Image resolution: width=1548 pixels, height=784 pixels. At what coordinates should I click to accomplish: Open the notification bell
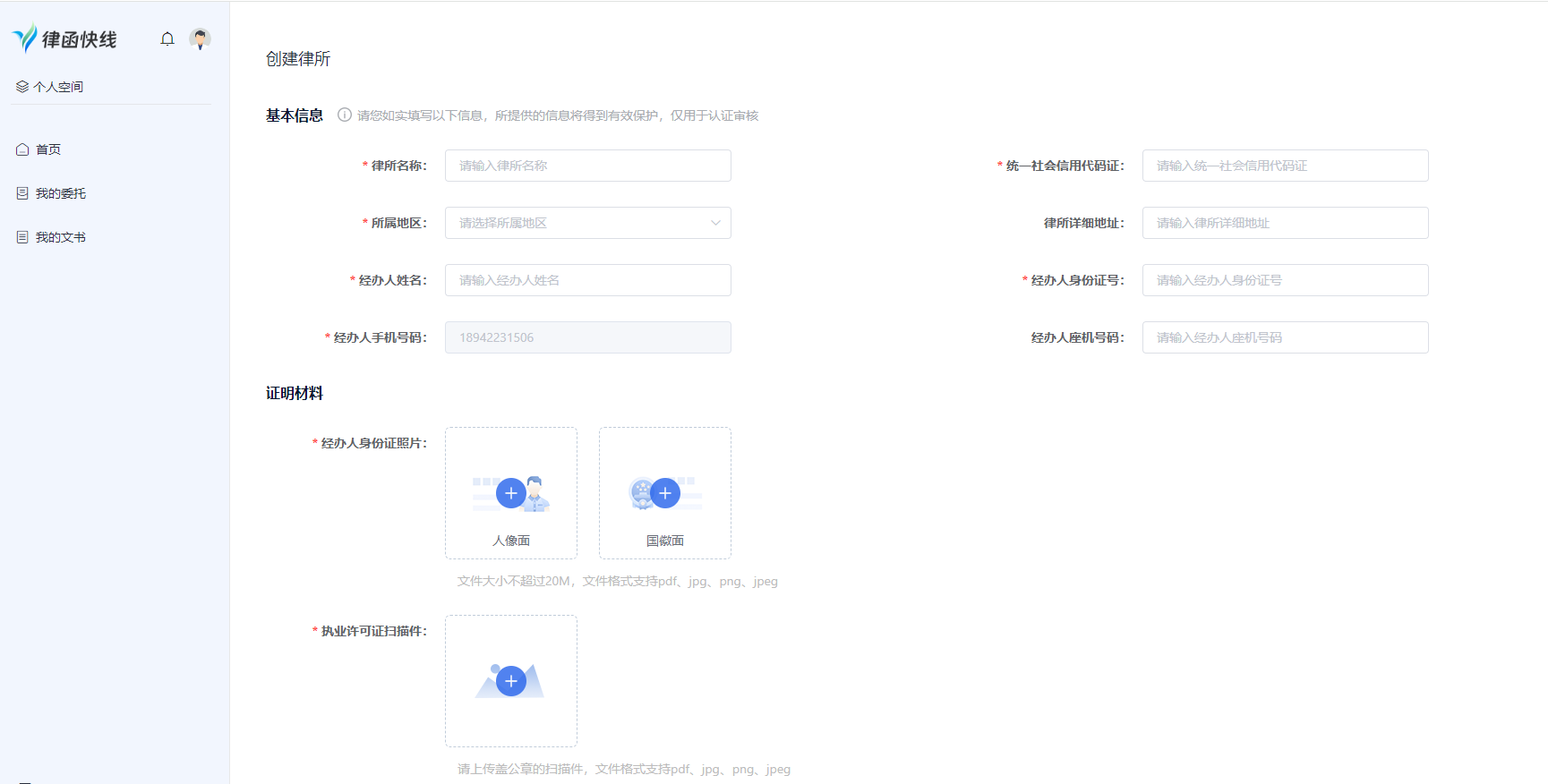coord(167,38)
